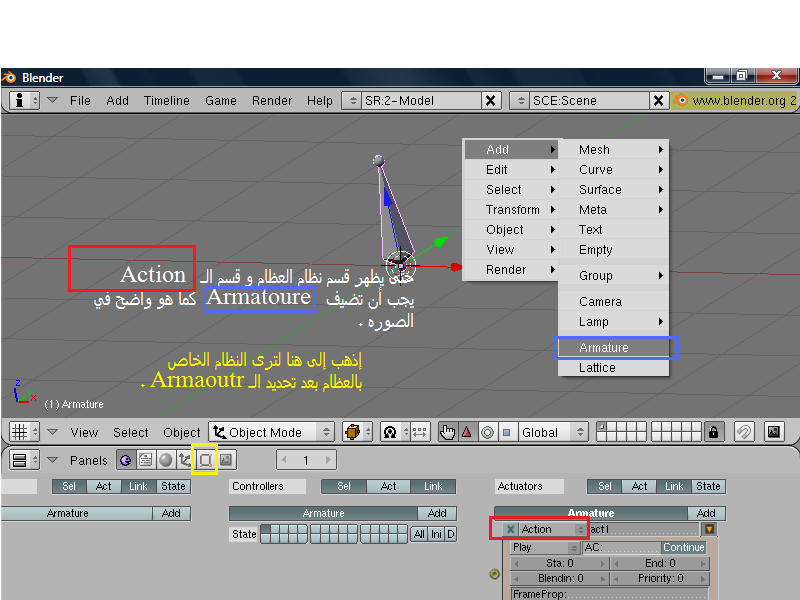Image resolution: width=800 pixels, height=600 pixels.
Task: Open the File menu
Action: tap(80, 101)
